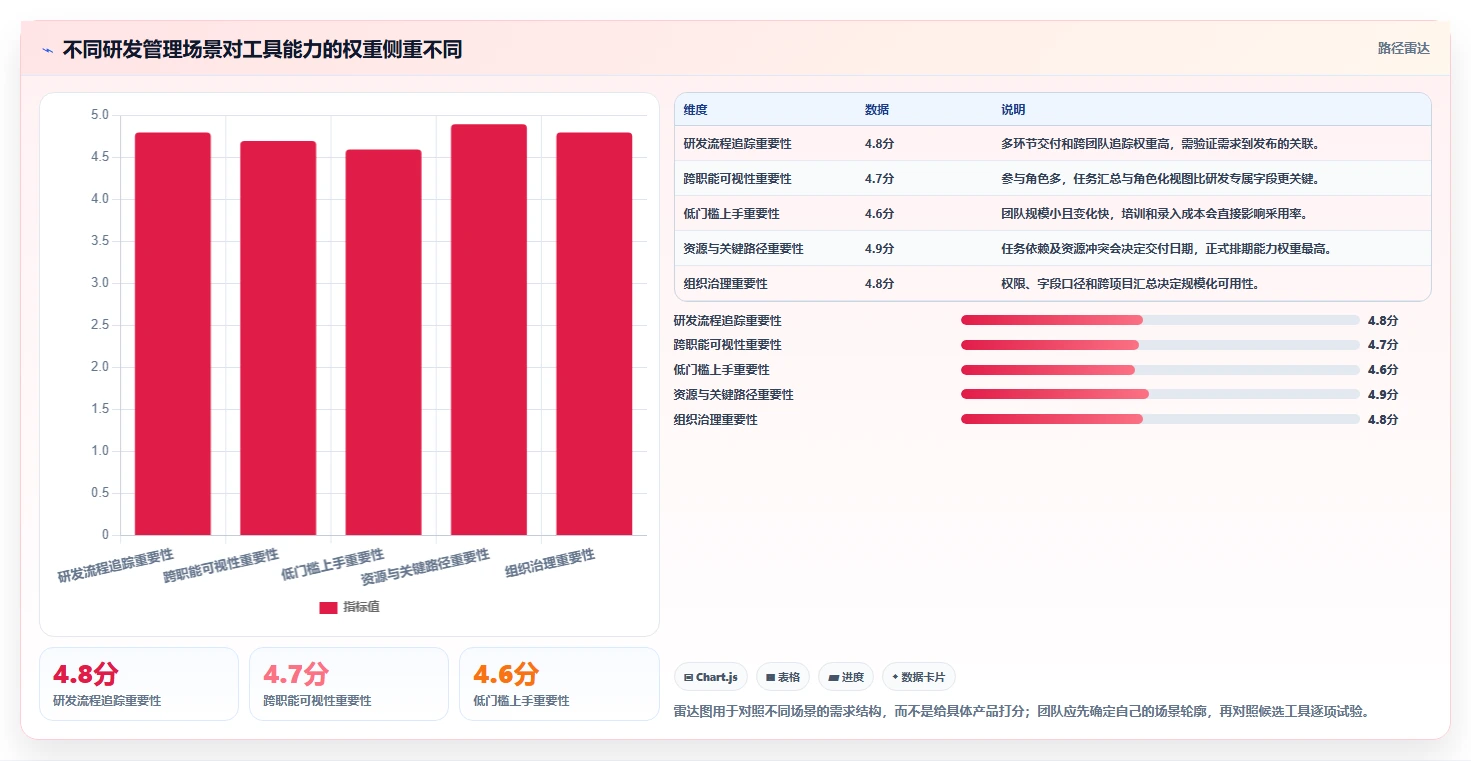Image resolution: width=1471 pixels, height=761 pixels.
Task: Click the 资源与关键路径重要性 progress bar
Action: [x=1160, y=394]
